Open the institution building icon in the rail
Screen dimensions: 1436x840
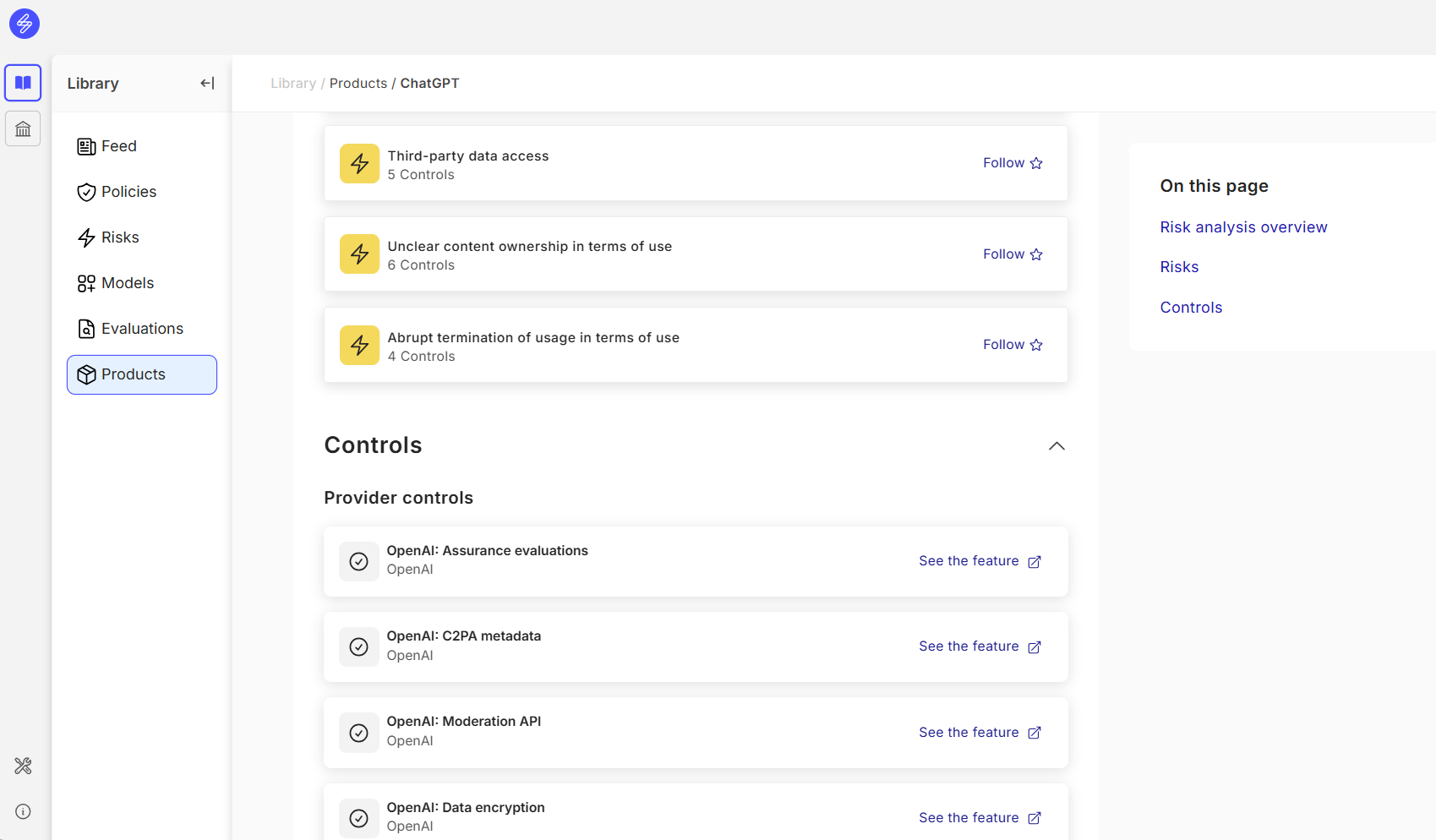coord(23,129)
